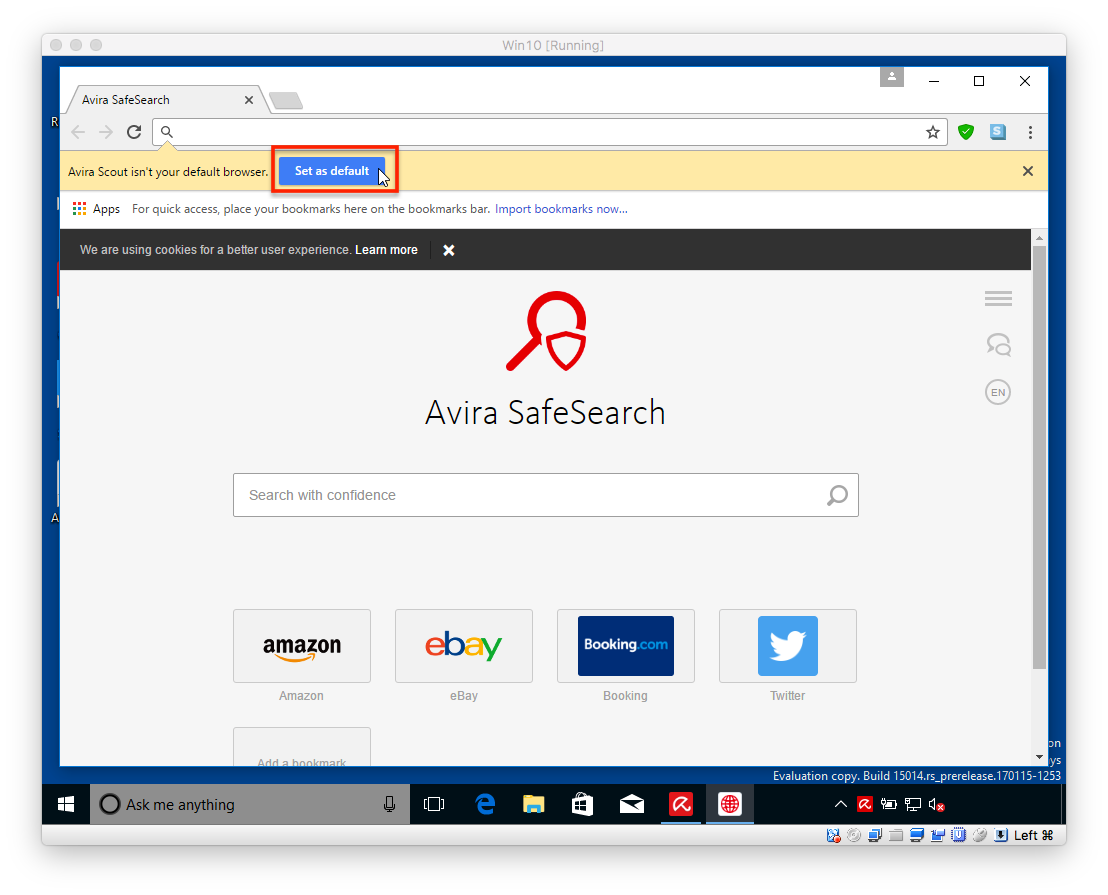Open the Amazon bookmark tile
The width and height of the screenshot is (1108, 895).
point(301,645)
